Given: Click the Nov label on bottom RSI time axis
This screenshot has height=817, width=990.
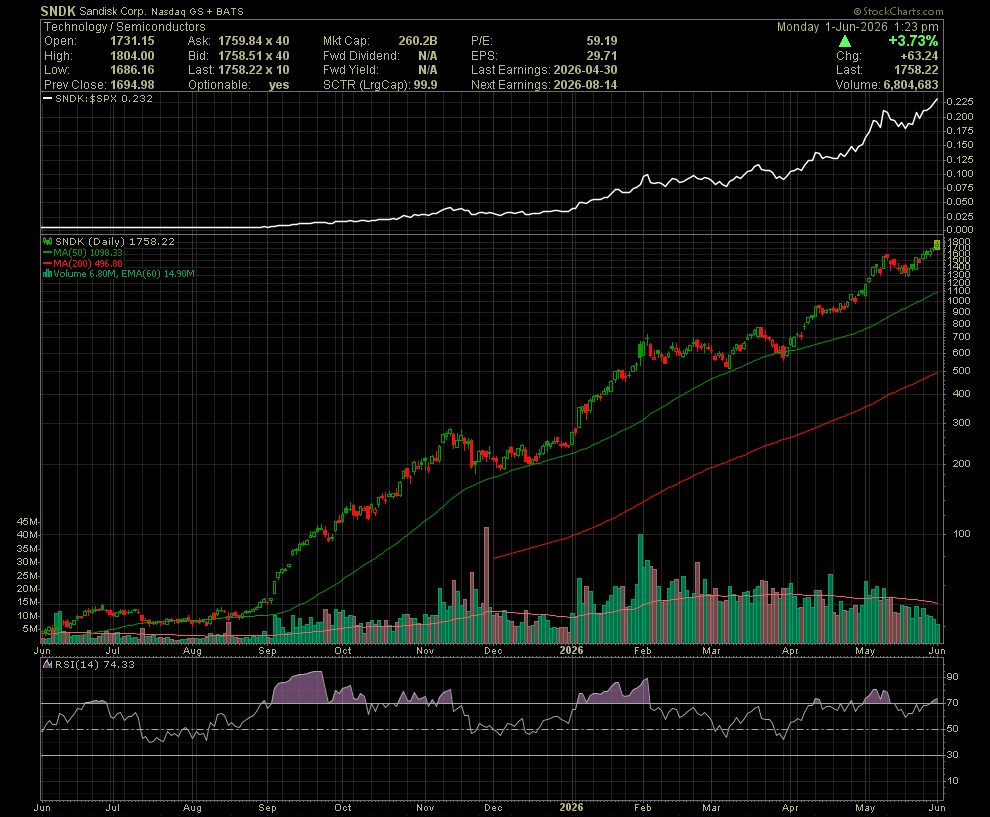Looking at the screenshot, I should (425, 808).
